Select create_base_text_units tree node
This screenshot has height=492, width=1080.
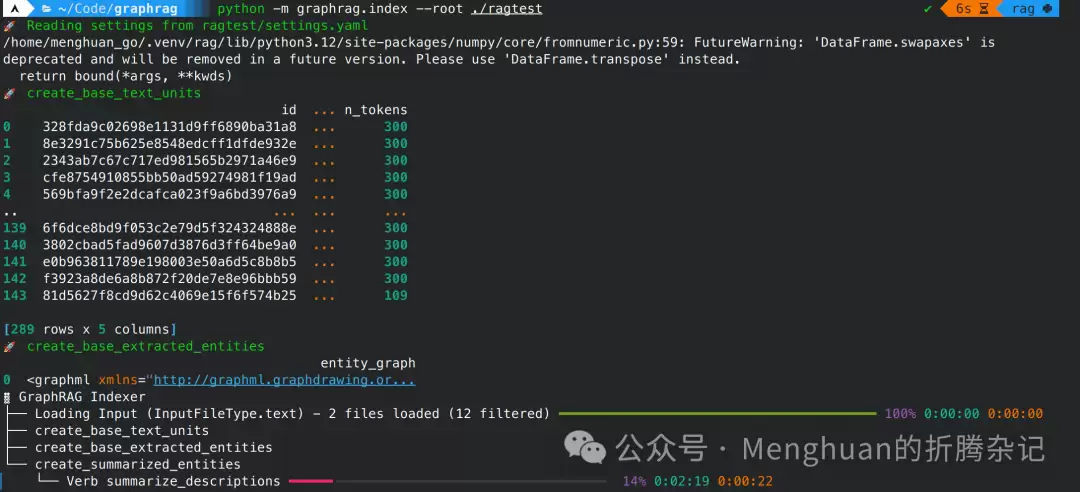point(122,431)
